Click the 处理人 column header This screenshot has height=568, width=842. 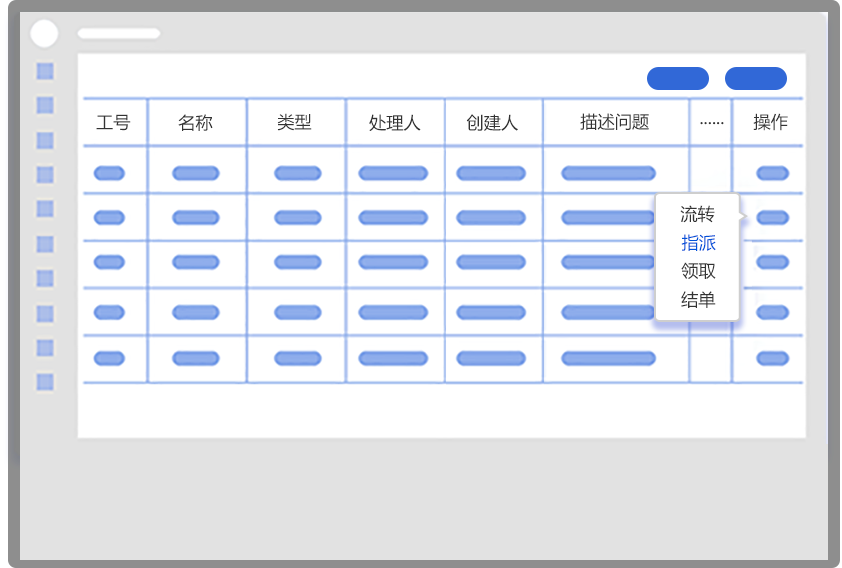click(x=394, y=122)
